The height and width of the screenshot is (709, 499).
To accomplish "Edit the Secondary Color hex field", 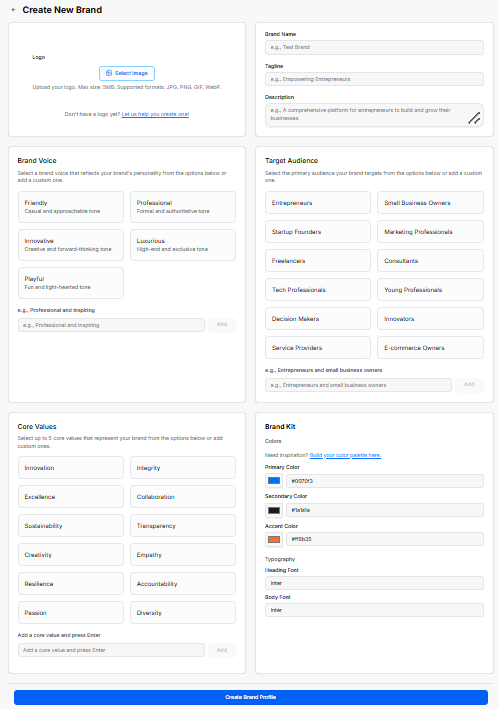I will 385,510.
